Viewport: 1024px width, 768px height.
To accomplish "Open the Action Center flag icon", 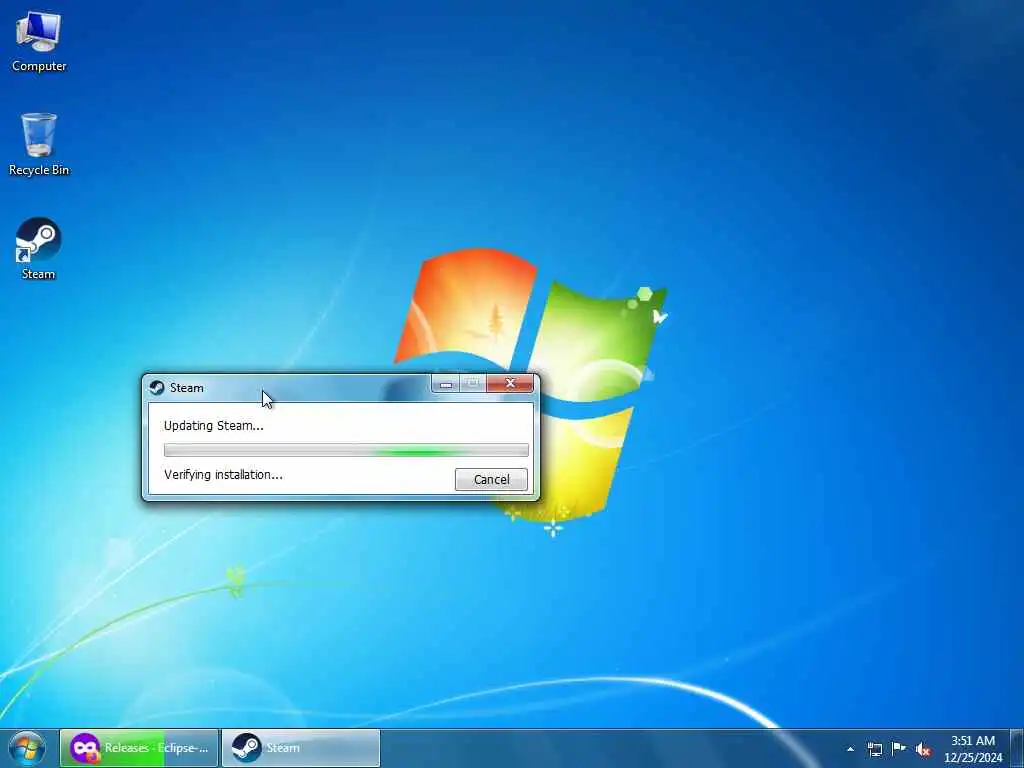I will click(x=899, y=749).
